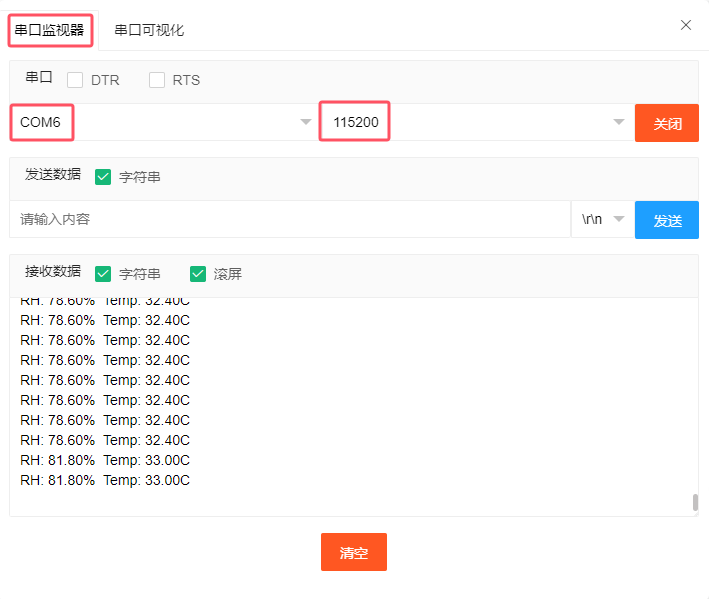The height and width of the screenshot is (599, 709).
Task: Click the last RH: 81.80% reading line
Action: (x=105, y=480)
